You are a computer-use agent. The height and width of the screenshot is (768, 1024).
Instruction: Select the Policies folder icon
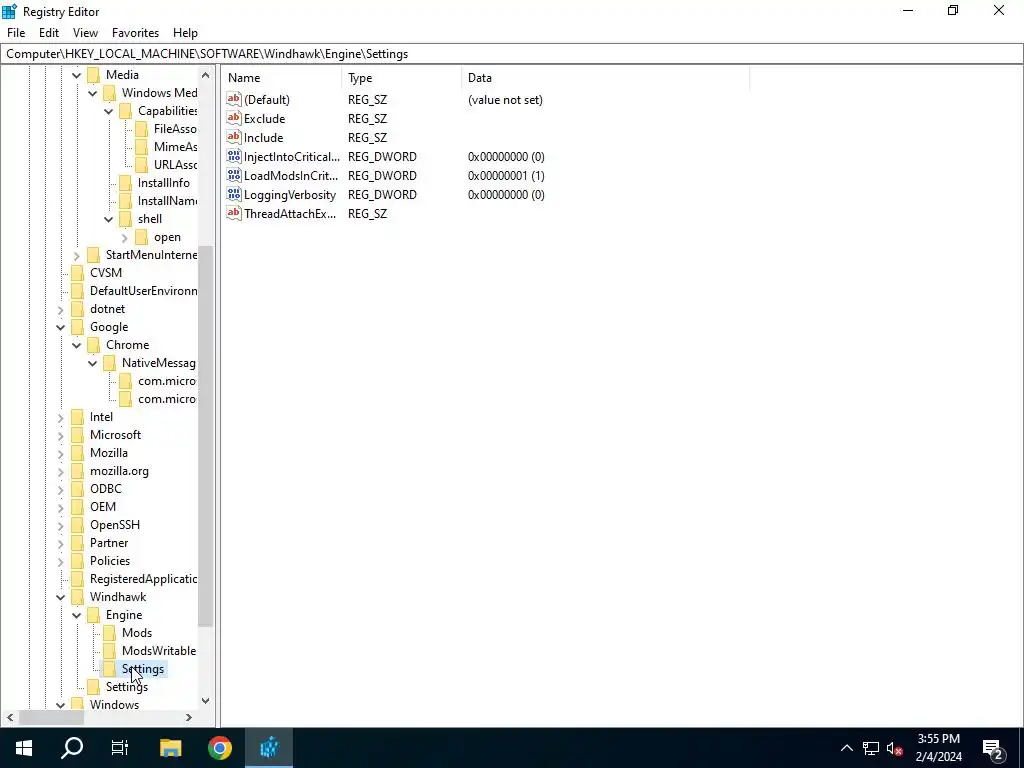click(x=78, y=560)
